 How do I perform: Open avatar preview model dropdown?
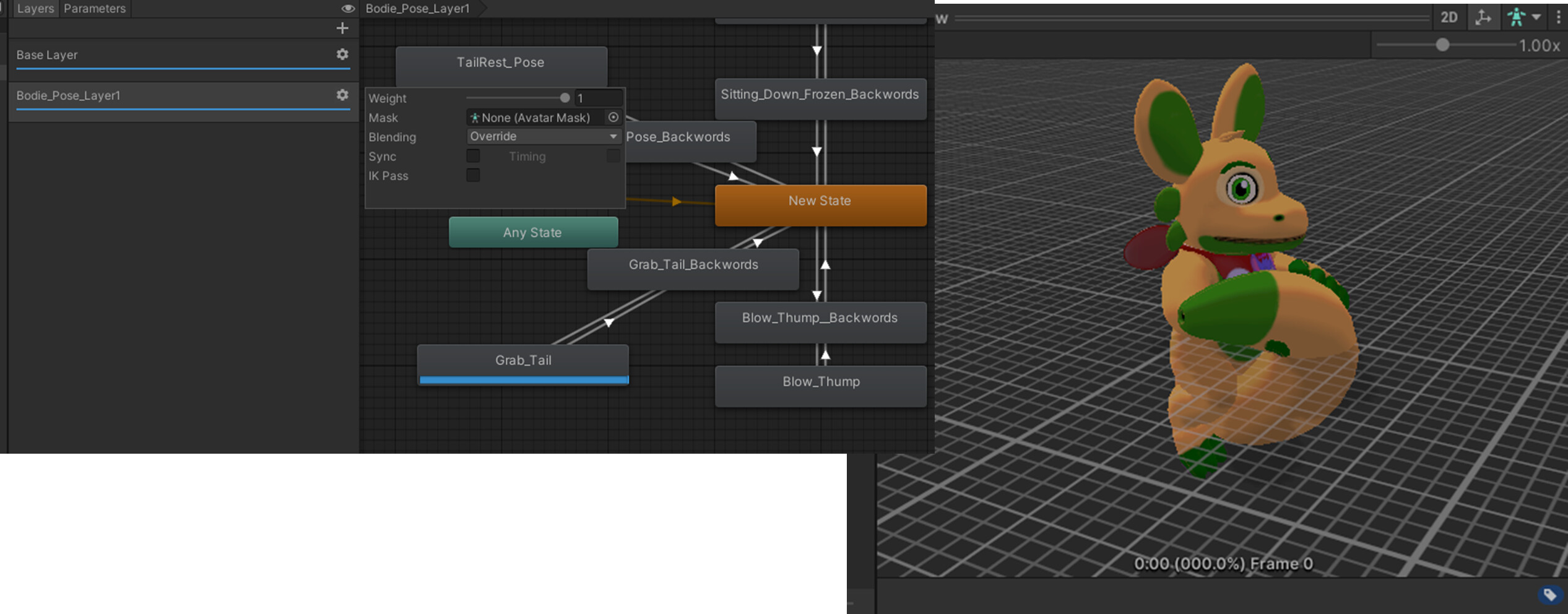pyautogui.click(x=1523, y=17)
